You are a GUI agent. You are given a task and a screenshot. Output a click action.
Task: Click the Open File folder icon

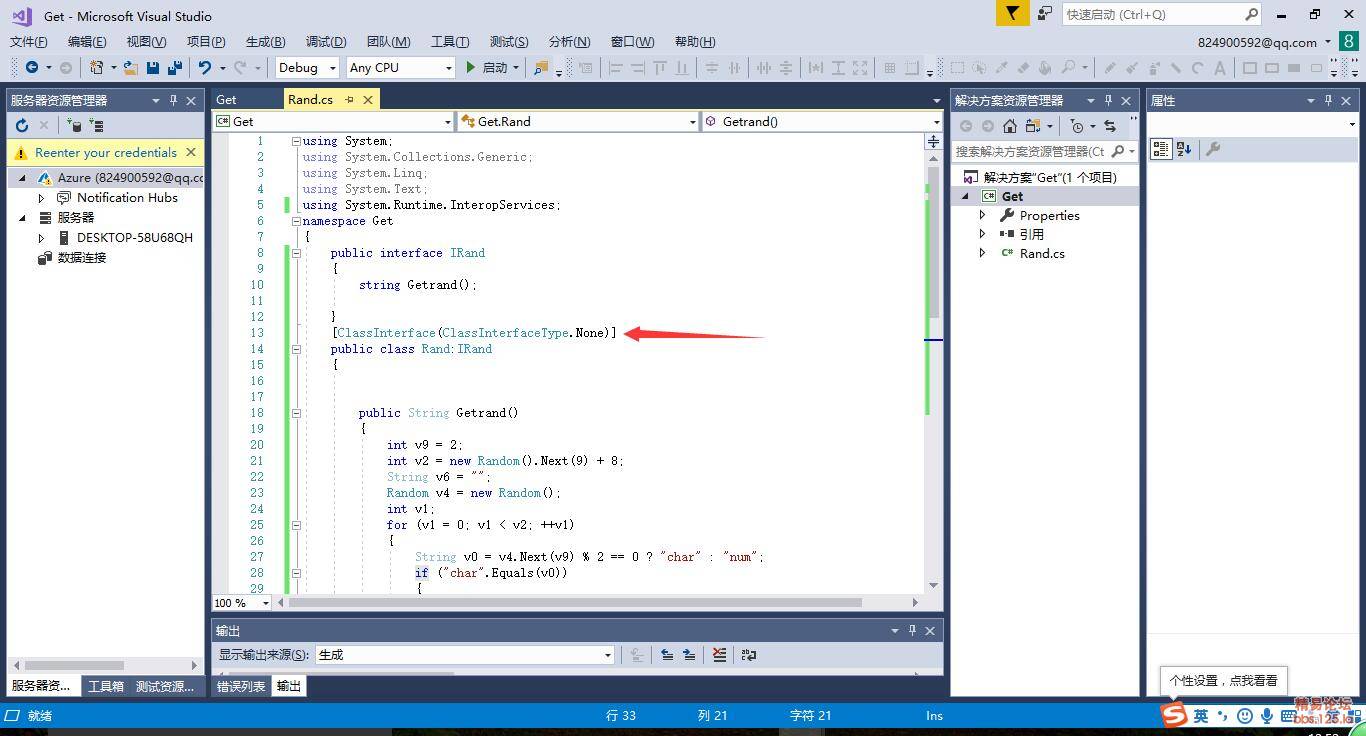tap(130, 67)
